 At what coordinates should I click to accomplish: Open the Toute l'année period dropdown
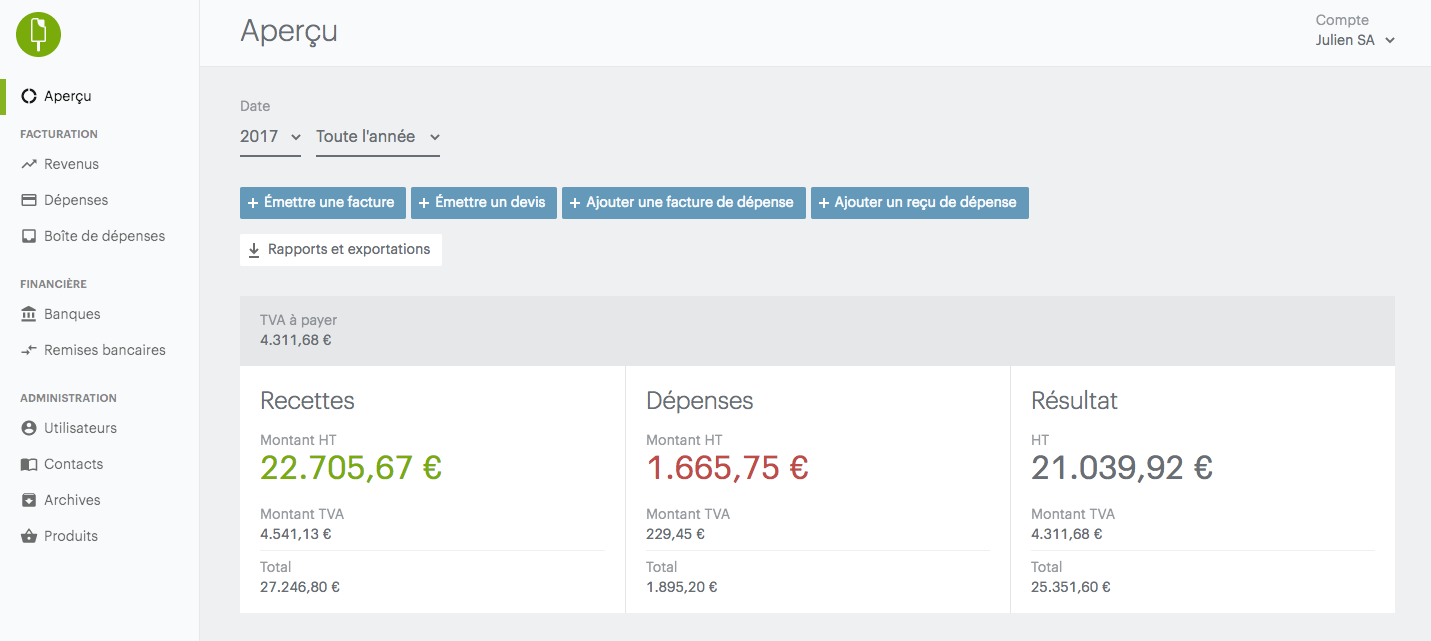coord(378,137)
